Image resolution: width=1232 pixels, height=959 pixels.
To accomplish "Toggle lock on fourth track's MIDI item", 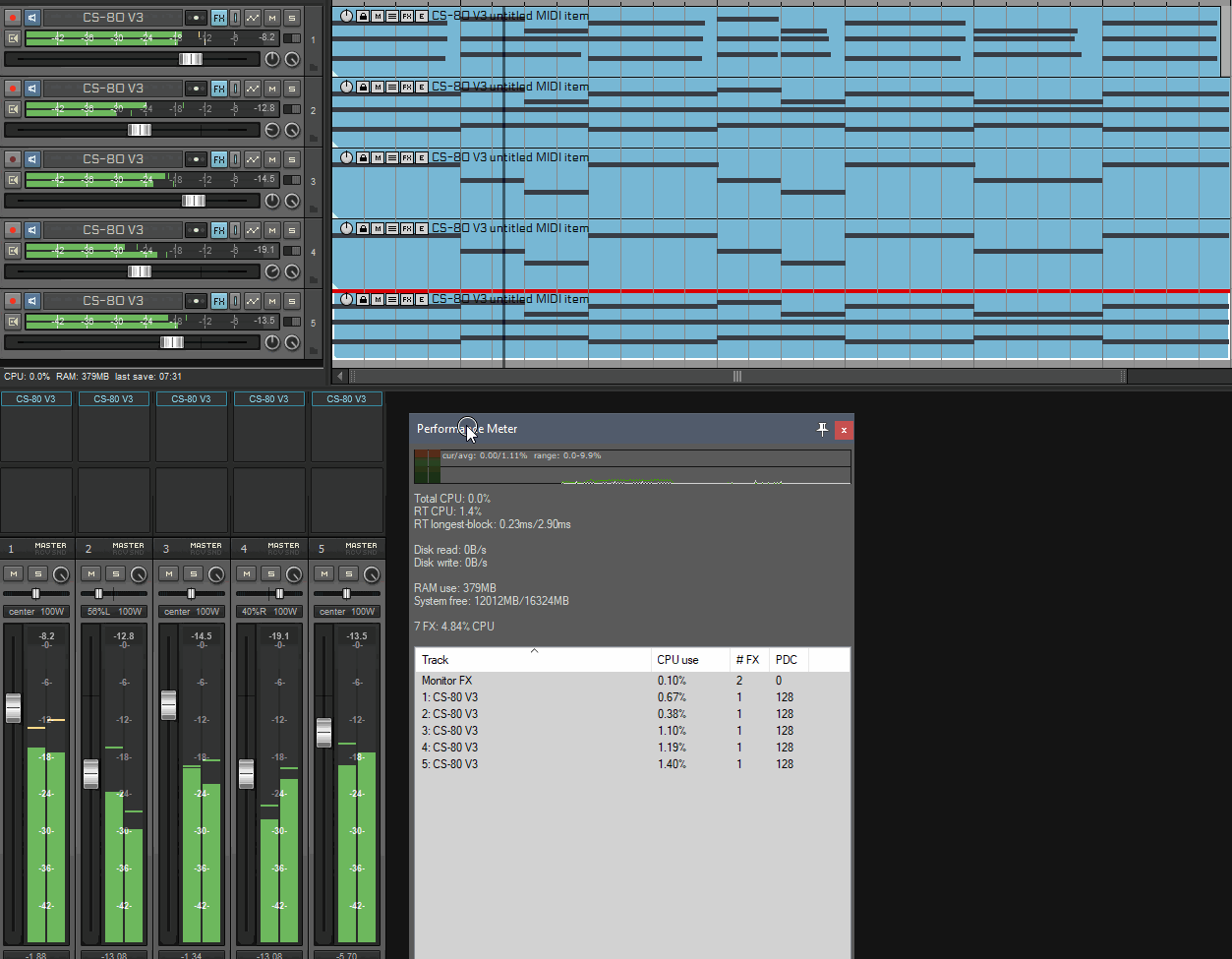I will 363,228.
